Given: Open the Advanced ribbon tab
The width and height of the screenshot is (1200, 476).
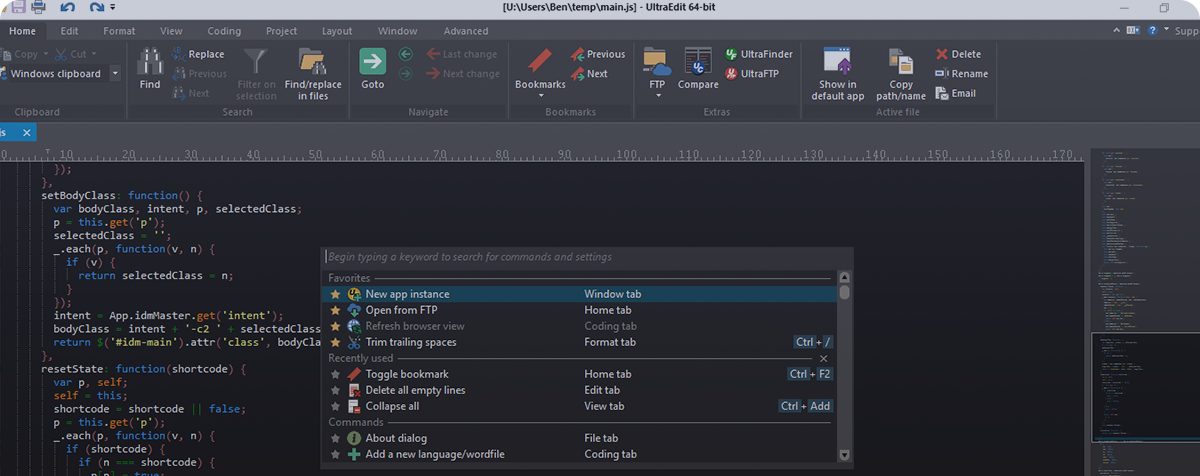Looking at the screenshot, I should point(465,31).
